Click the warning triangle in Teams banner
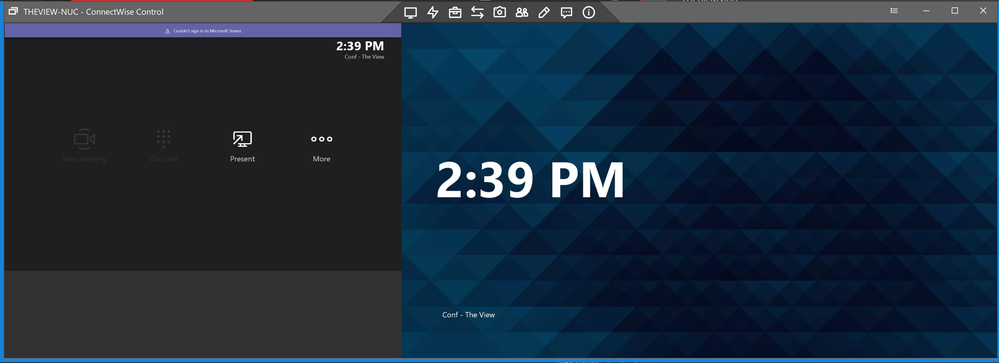This screenshot has width=999, height=363. click(x=168, y=31)
